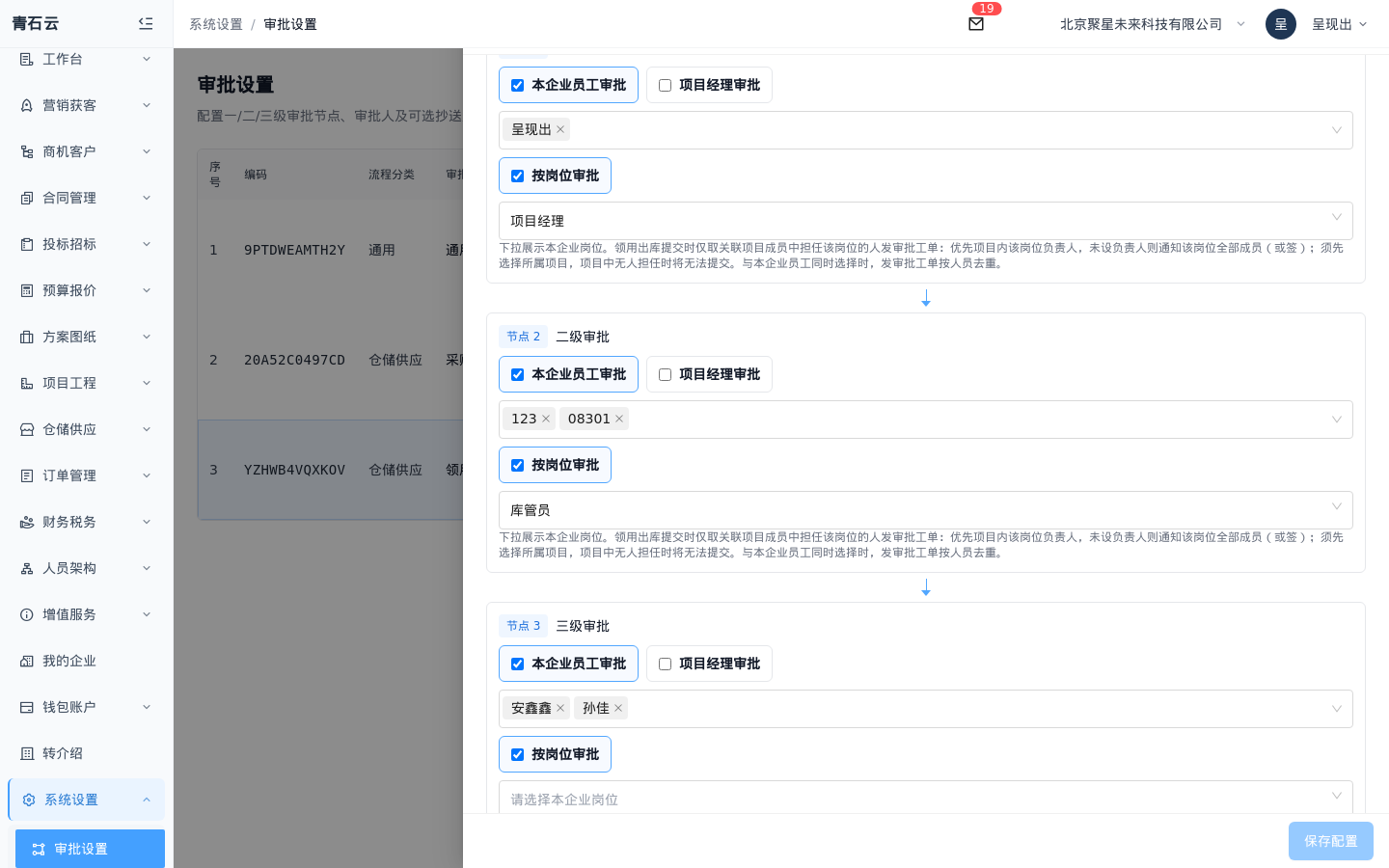Uncheck 本企业员工审批 in 二级审批

[518, 374]
